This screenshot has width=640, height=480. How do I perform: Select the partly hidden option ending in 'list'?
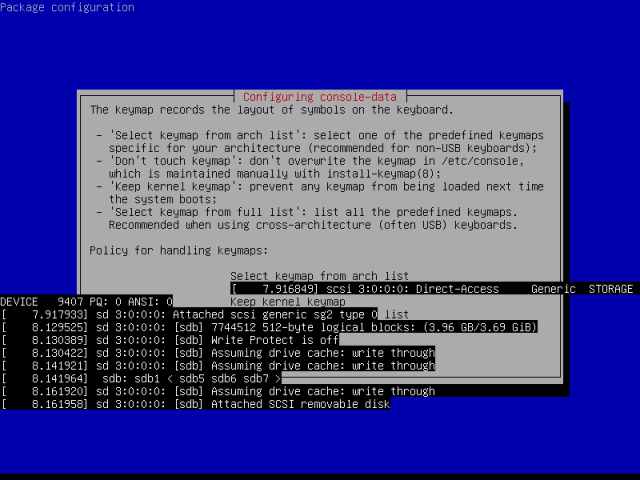[396, 314]
